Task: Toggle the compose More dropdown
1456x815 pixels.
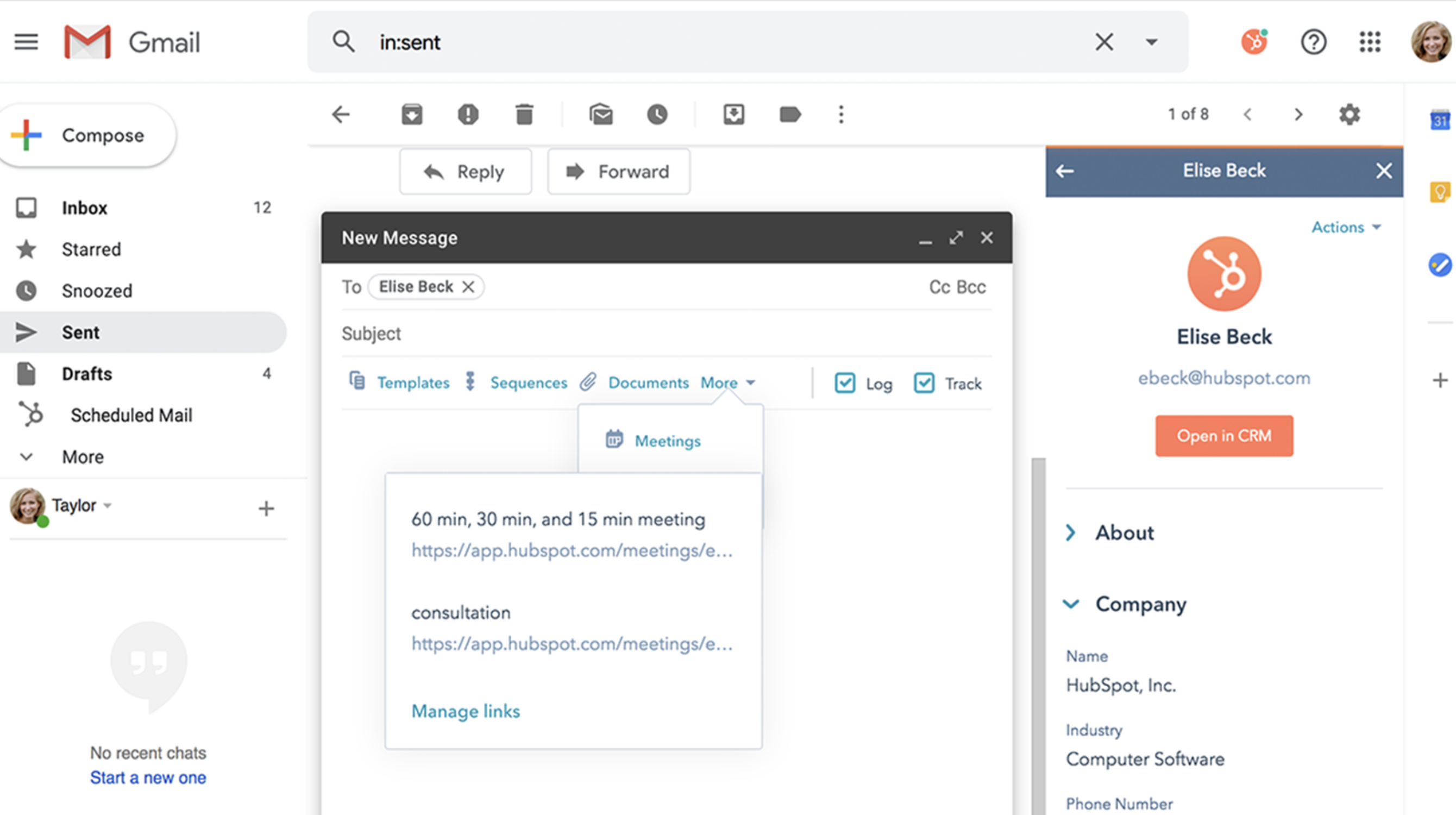Action: [x=728, y=383]
